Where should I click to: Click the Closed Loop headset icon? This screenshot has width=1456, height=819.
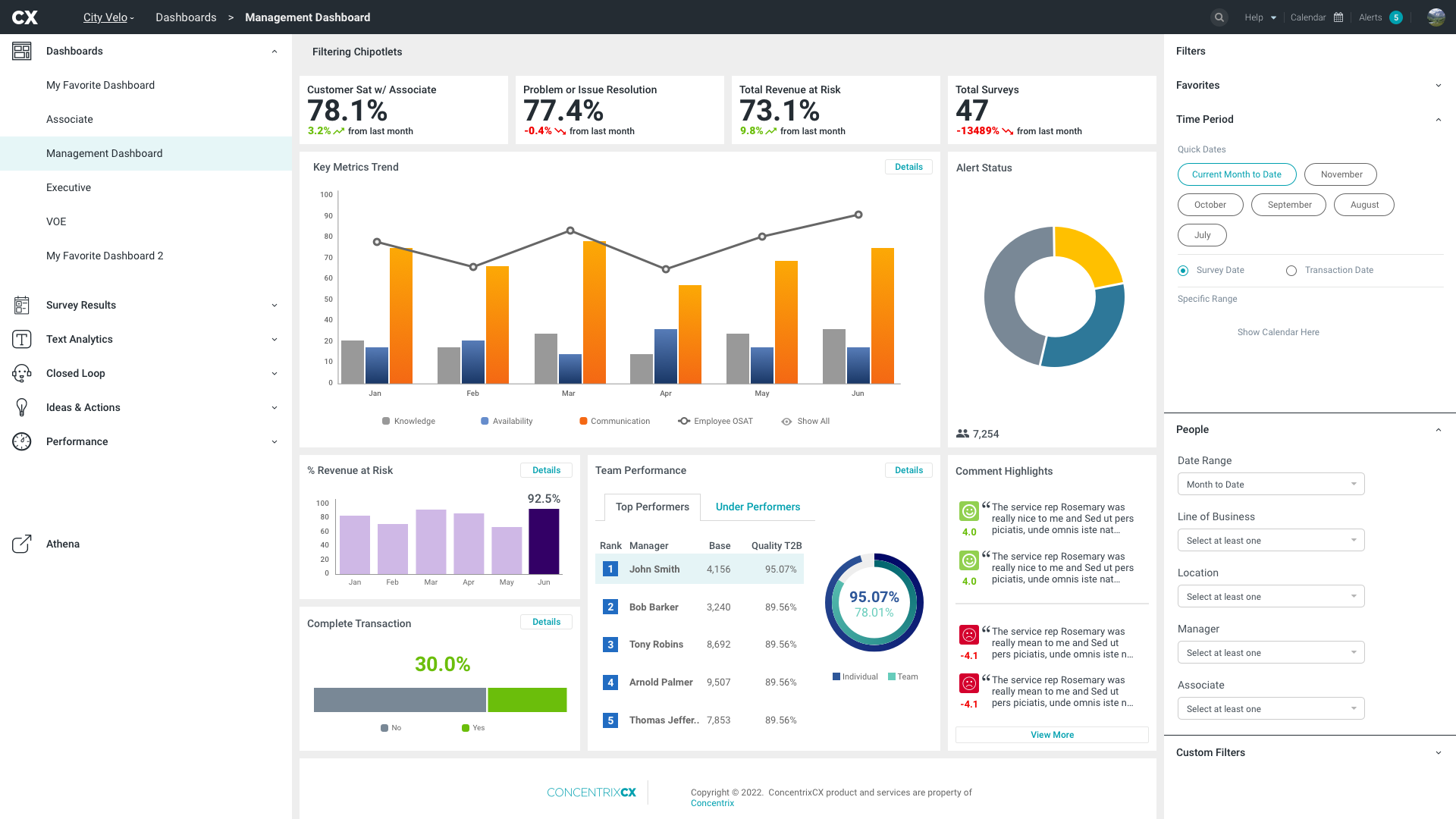pos(21,373)
